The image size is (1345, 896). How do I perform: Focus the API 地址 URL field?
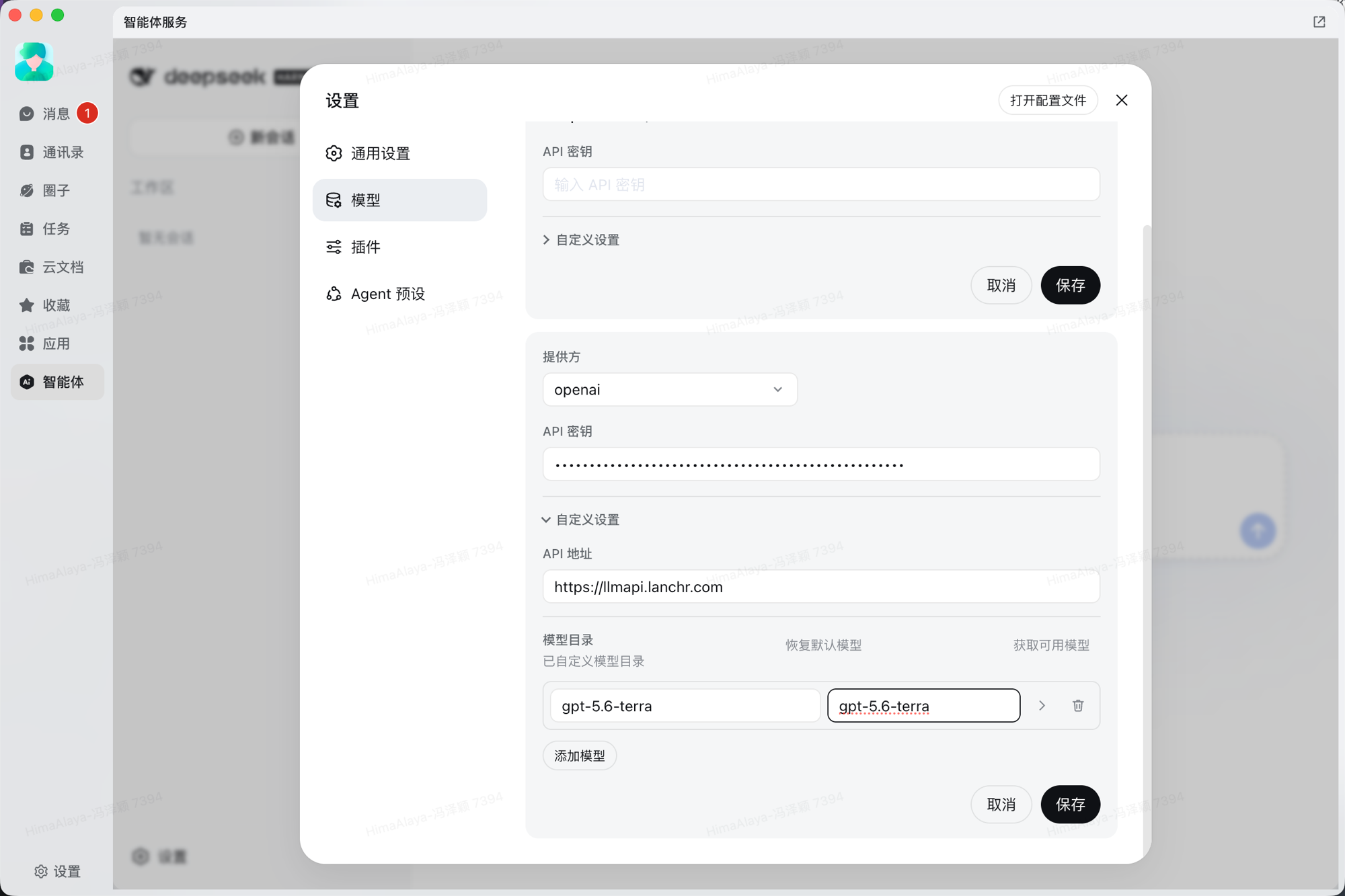821,587
